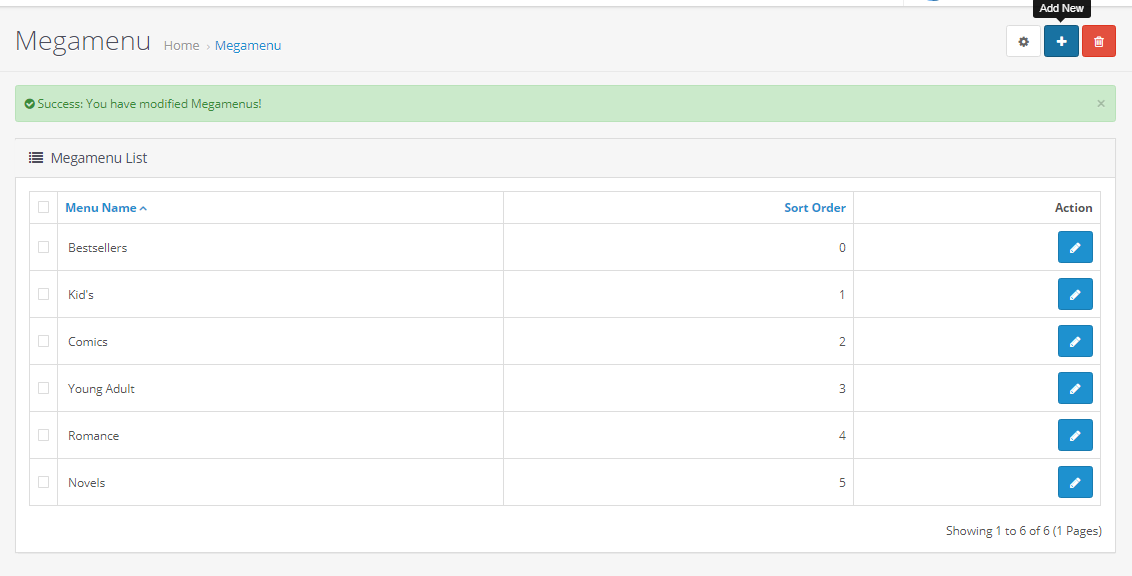The image size is (1132, 576).
Task: Toggle the select-all checkbox in table header
Action: click(43, 207)
